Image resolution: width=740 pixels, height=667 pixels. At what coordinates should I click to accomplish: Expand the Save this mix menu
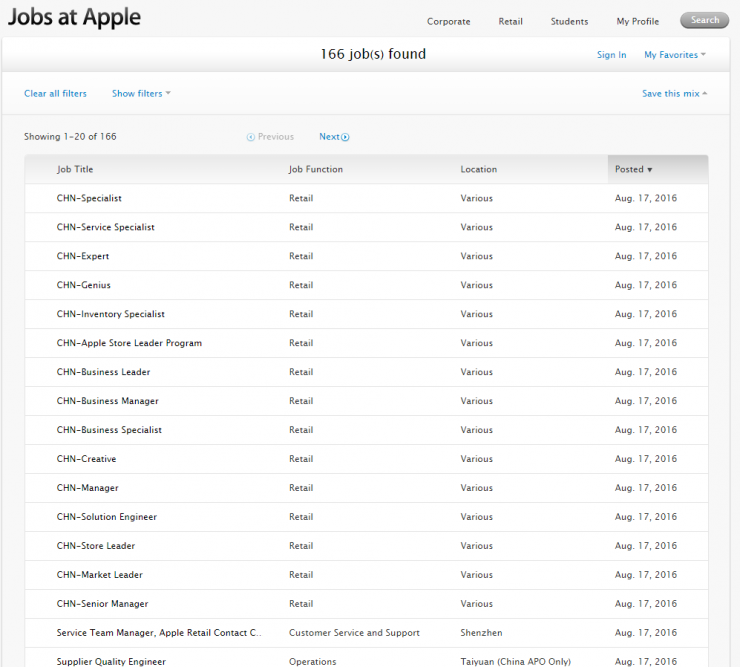(x=674, y=93)
